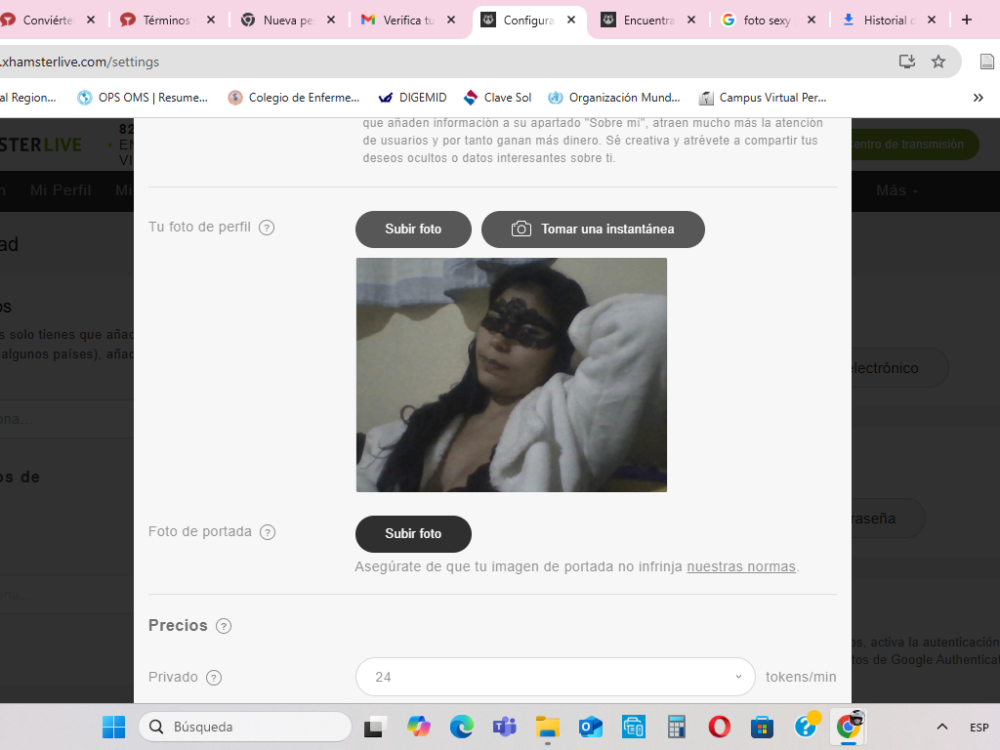Expand hidden system tray icons arrow

point(942,727)
